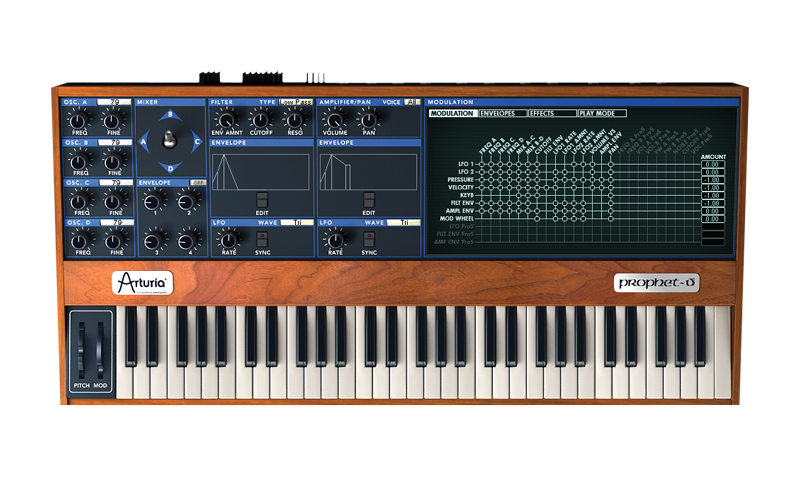Click the VELOCITY row label

461,187
